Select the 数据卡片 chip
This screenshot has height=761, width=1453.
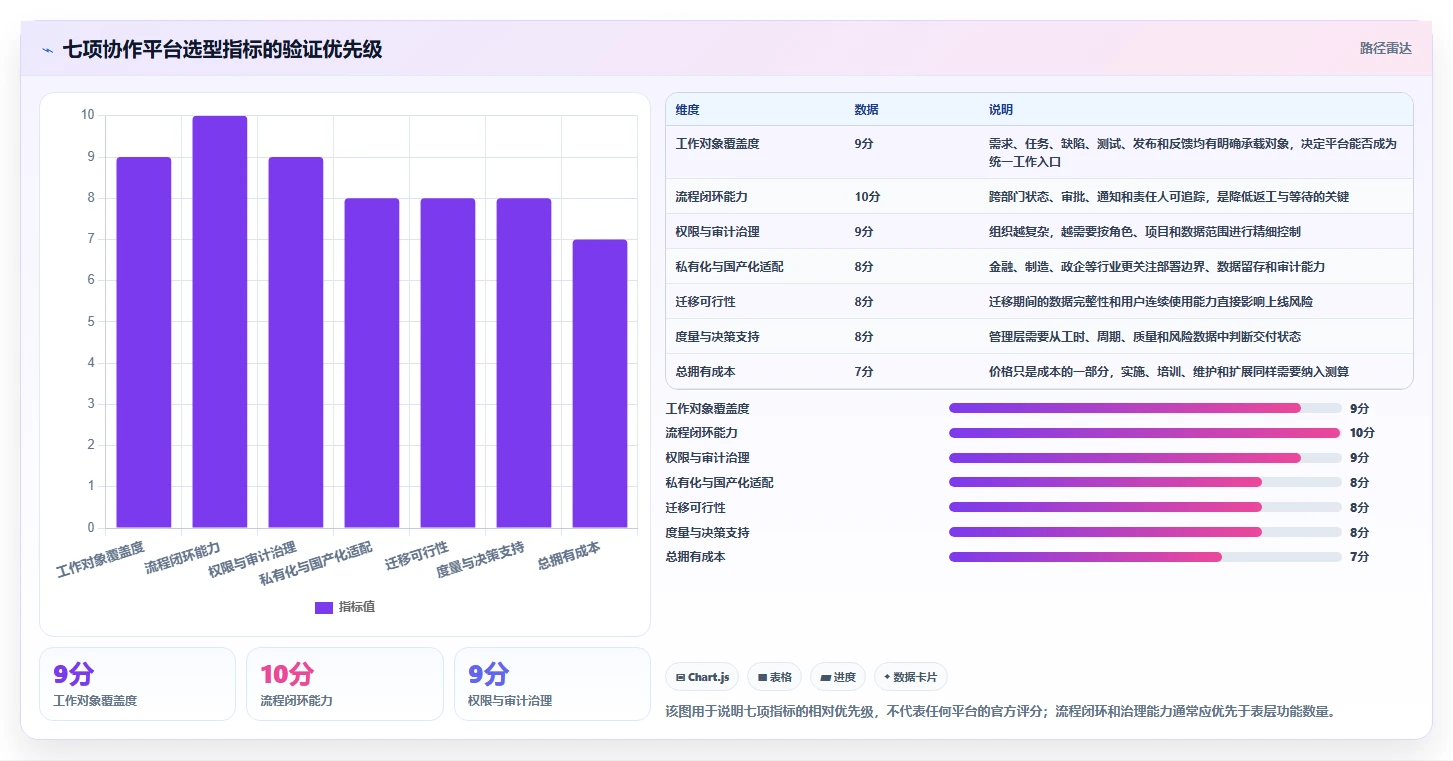(911, 677)
